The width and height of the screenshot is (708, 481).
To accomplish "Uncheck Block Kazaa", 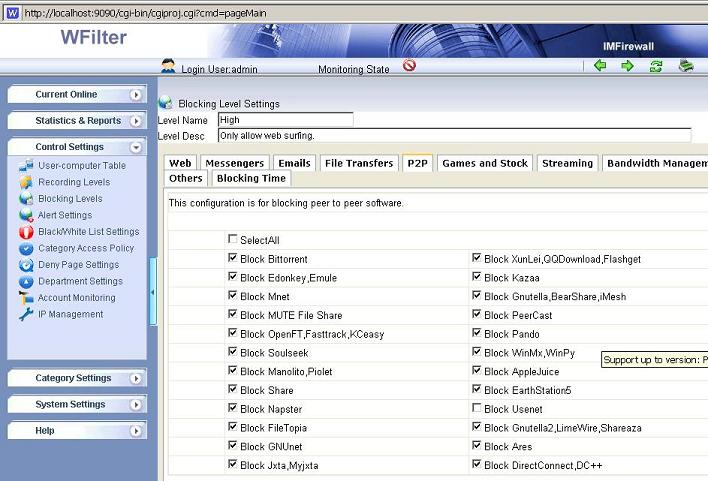I will coord(476,276).
